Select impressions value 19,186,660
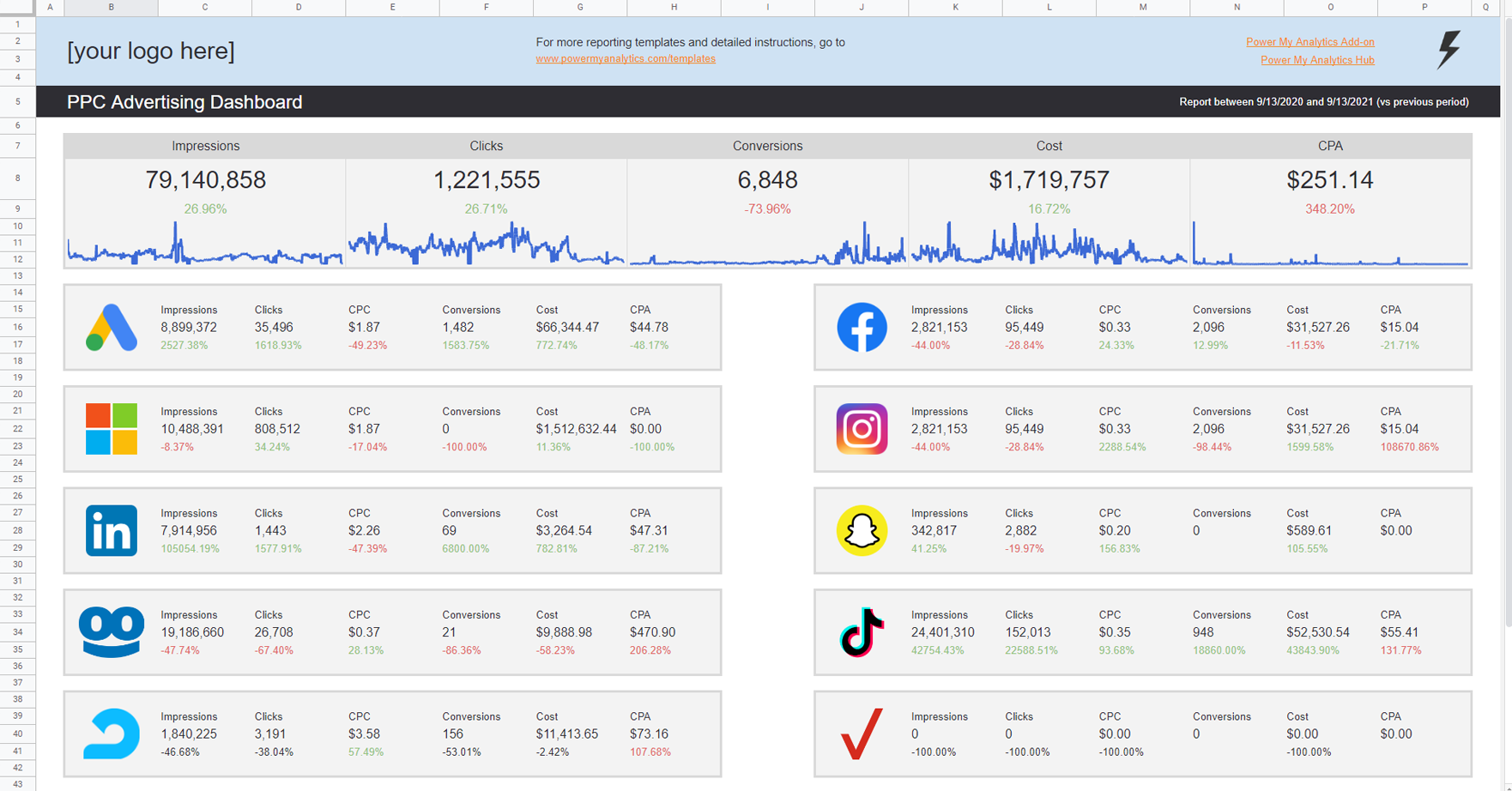 pos(192,632)
